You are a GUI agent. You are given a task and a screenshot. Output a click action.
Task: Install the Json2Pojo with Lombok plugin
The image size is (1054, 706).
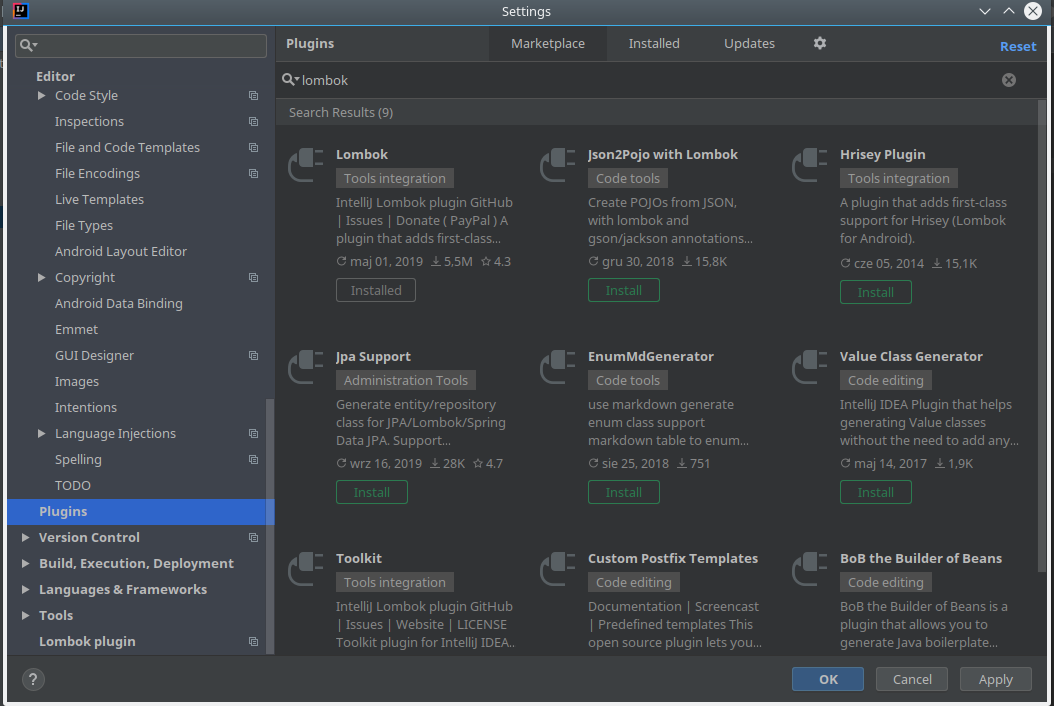point(624,290)
